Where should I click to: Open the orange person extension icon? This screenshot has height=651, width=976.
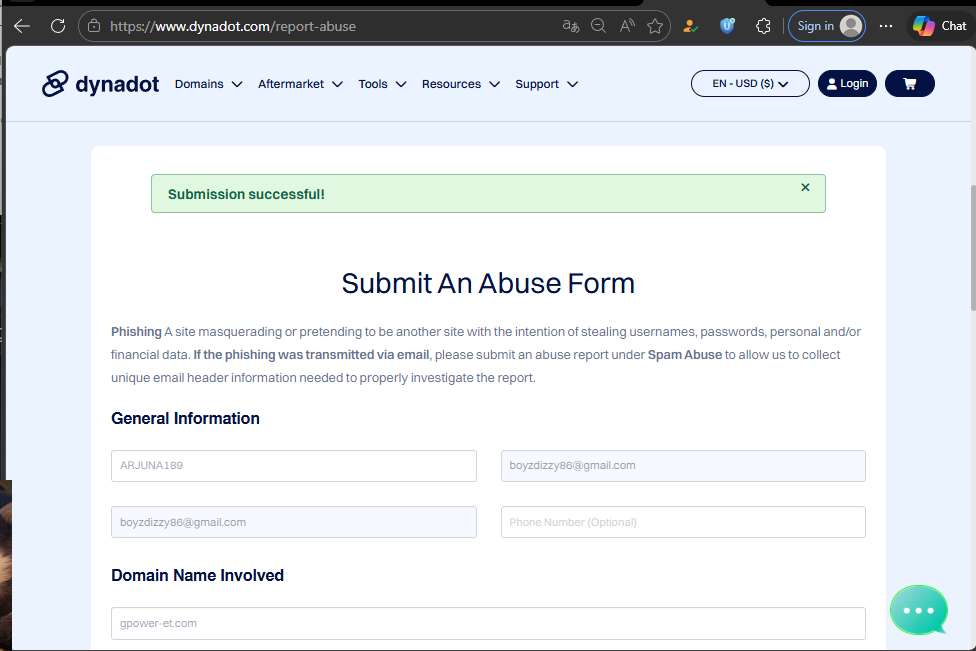pos(690,26)
